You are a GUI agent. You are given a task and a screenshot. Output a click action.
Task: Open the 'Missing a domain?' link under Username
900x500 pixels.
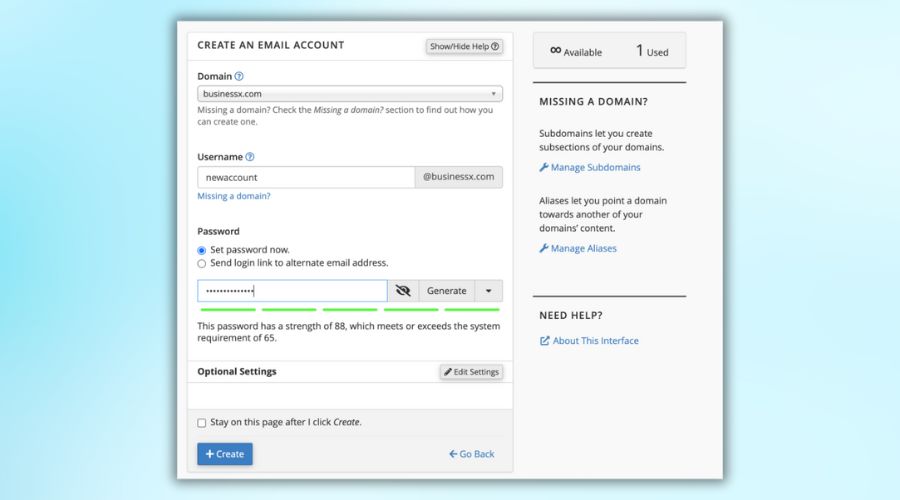(x=234, y=196)
